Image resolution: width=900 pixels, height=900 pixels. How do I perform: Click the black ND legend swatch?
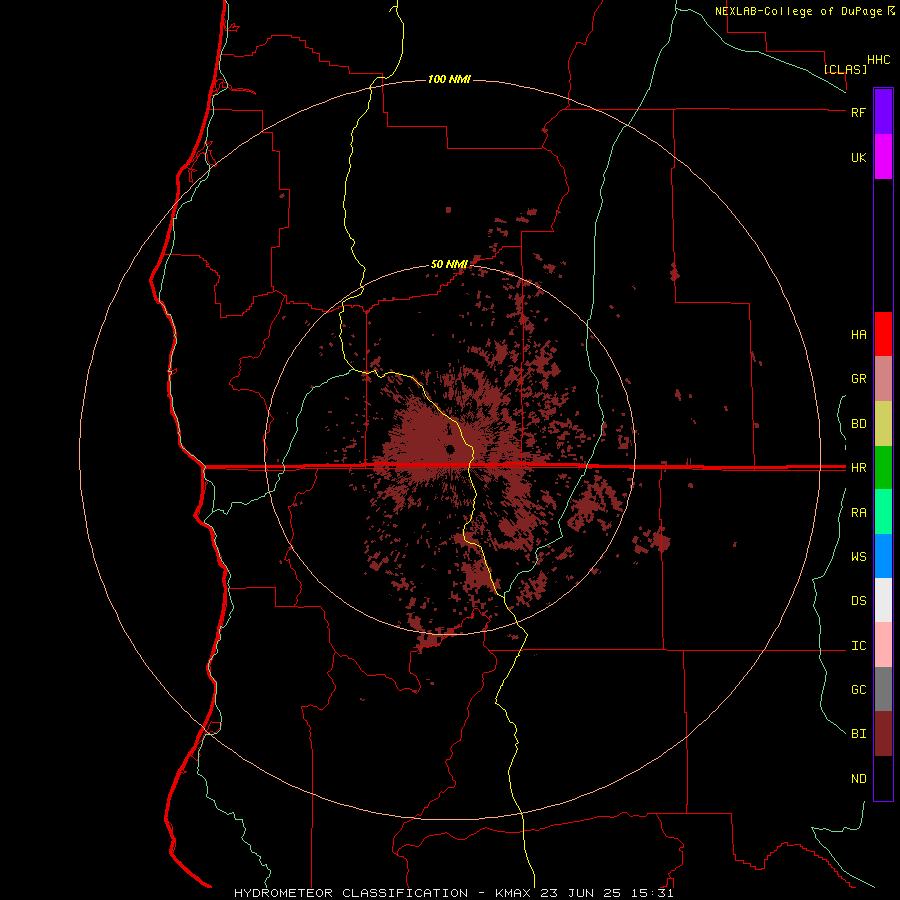(x=883, y=778)
